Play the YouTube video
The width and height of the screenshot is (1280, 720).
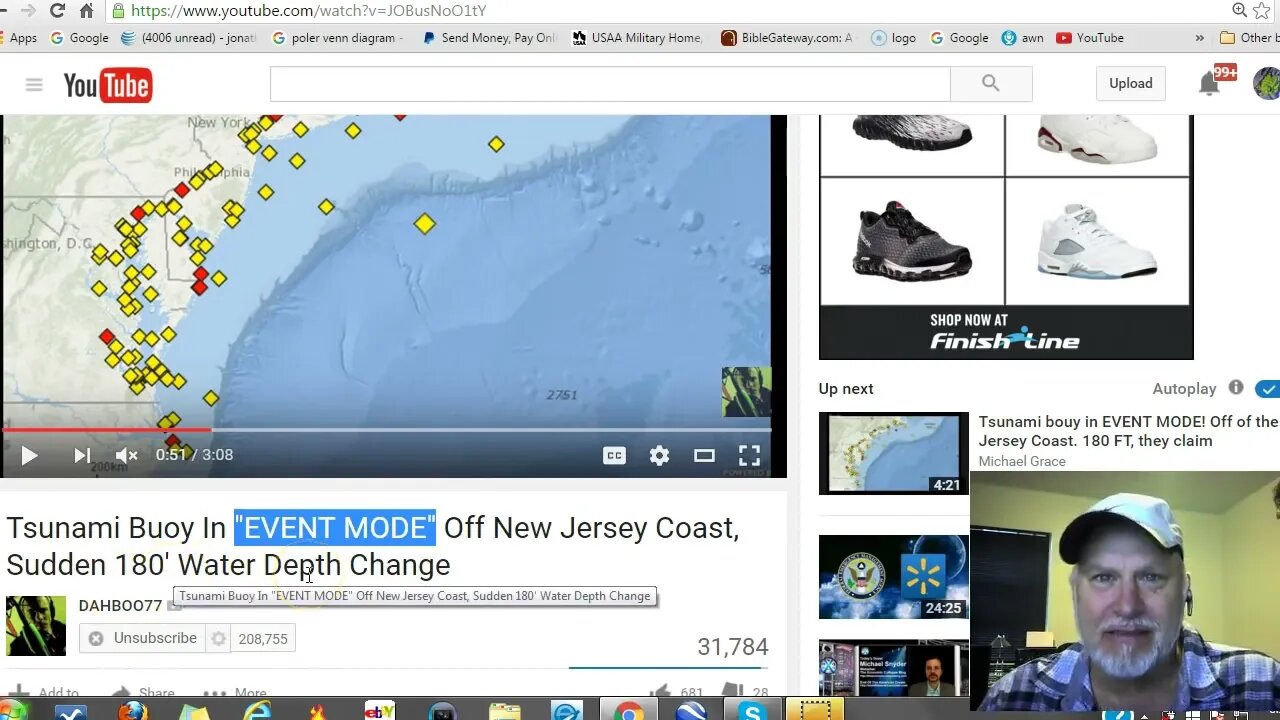(29, 456)
